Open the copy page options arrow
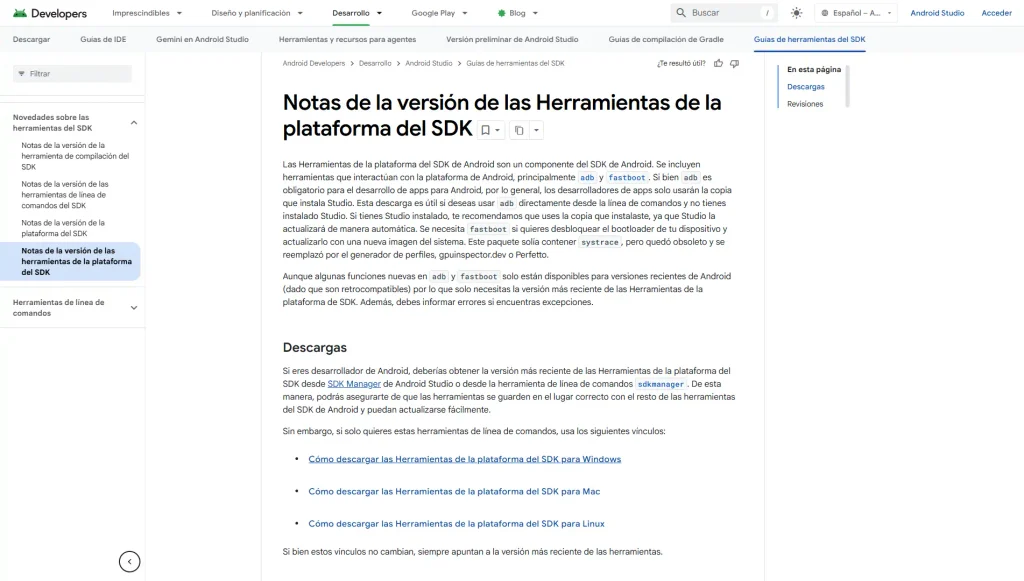The width and height of the screenshot is (1024, 581). 536,130
